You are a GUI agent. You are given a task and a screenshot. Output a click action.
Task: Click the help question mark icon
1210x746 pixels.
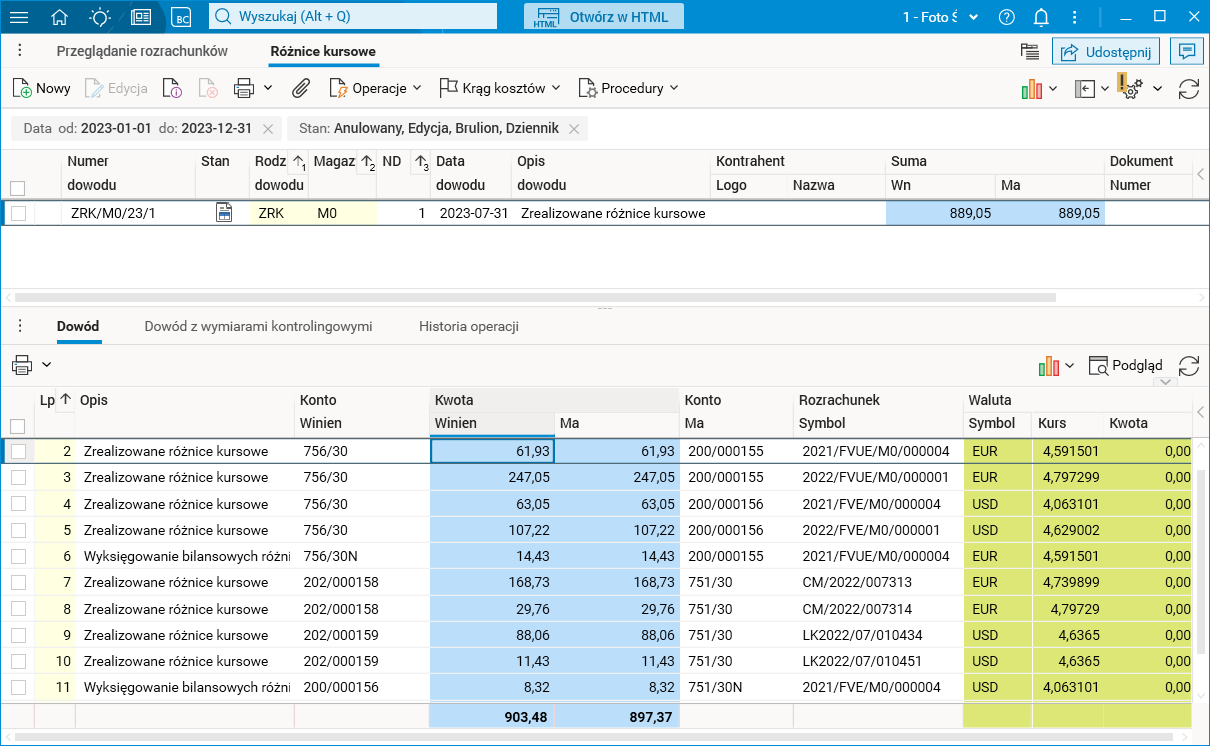(x=1007, y=17)
